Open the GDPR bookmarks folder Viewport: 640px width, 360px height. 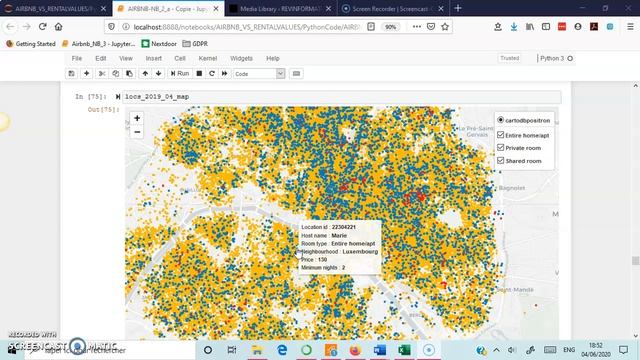(x=195, y=44)
